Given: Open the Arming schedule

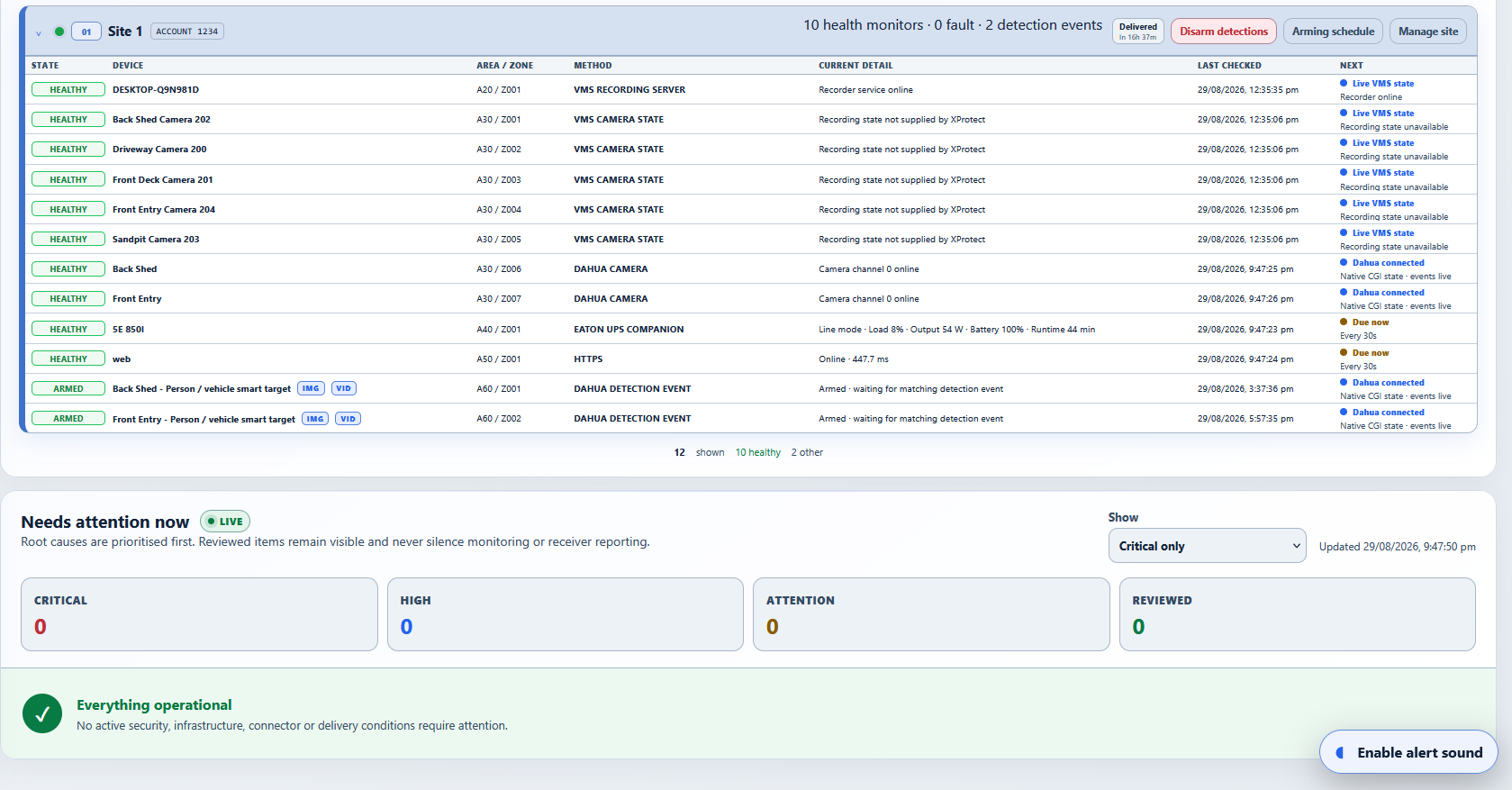Looking at the screenshot, I should coord(1333,32).
